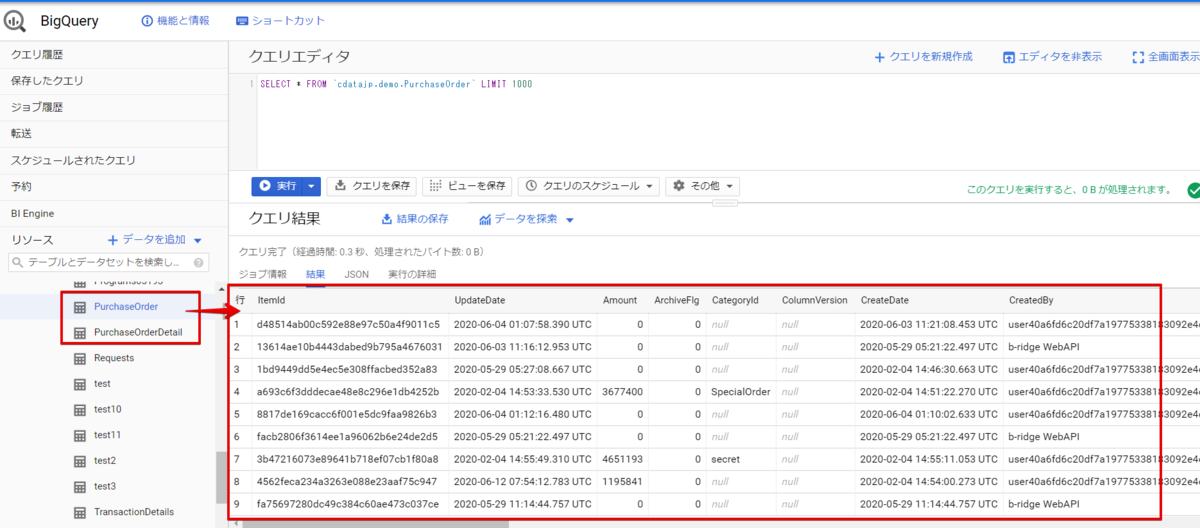This screenshot has width=1200, height=528.
Task: Click the クエリを保存 button
Action: click(x=373, y=186)
